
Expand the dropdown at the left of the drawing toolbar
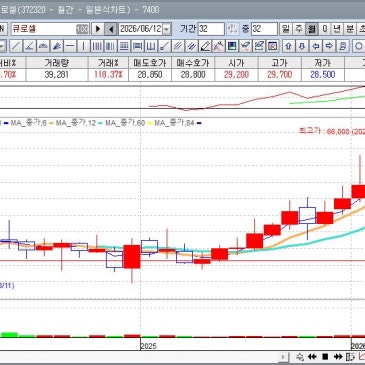point(3,46)
